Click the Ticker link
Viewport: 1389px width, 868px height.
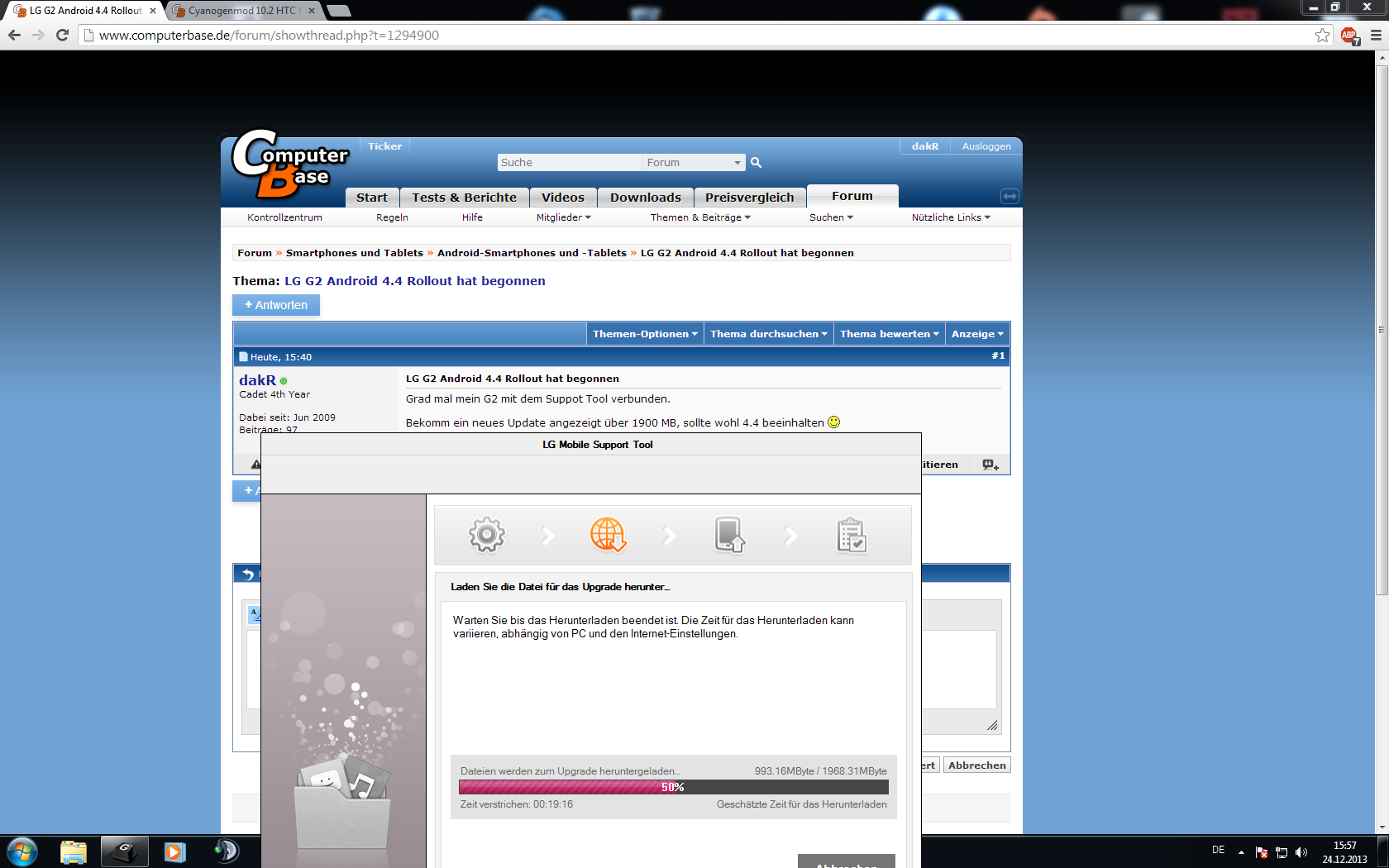point(385,146)
